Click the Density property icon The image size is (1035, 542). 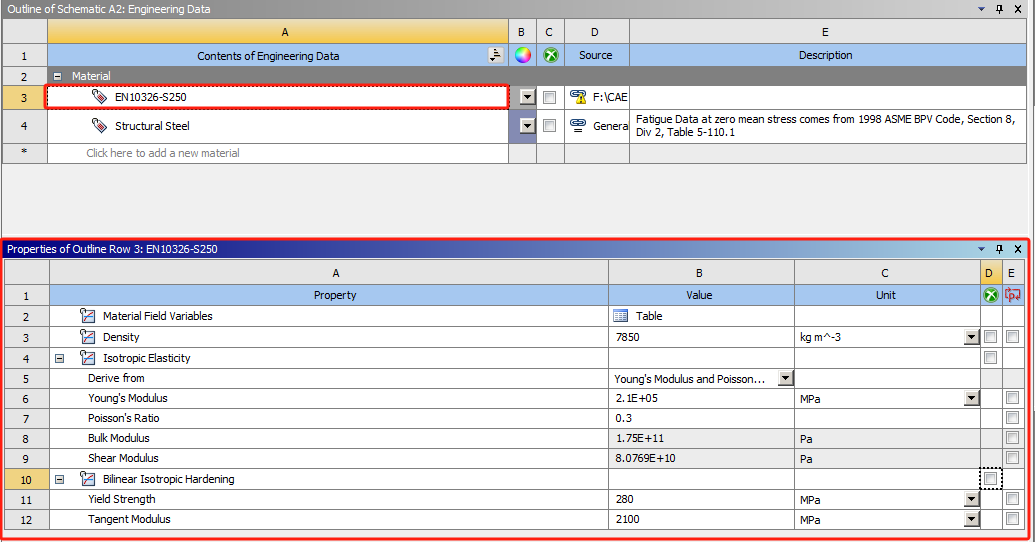[87, 337]
